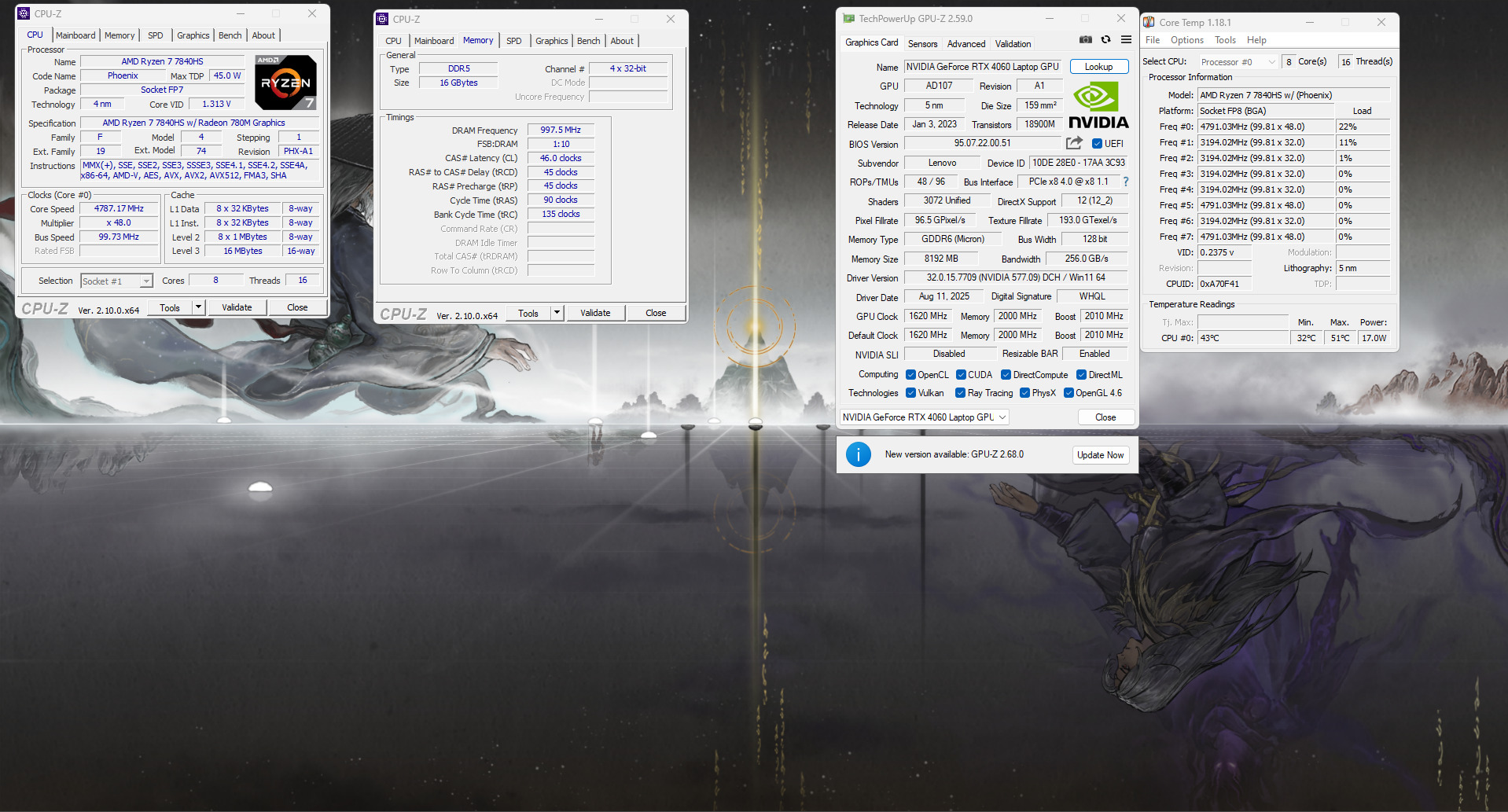This screenshot has height=812, width=1508.
Task: Click the Close button at the bottom of GPU-Z
Action: pyautogui.click(x=1105, y=417)
